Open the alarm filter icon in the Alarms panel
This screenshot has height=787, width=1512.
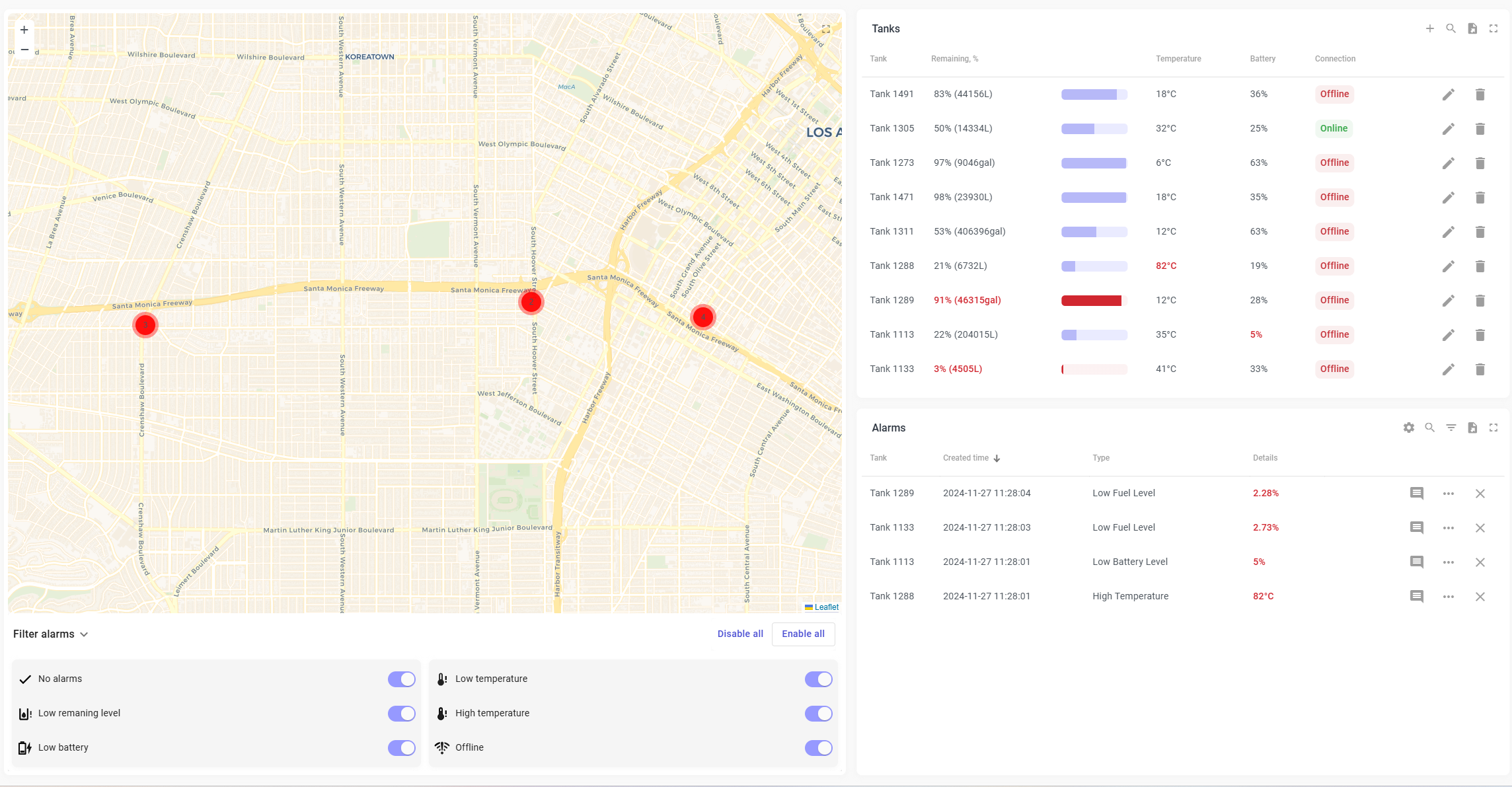click(x=1451, y=428)
